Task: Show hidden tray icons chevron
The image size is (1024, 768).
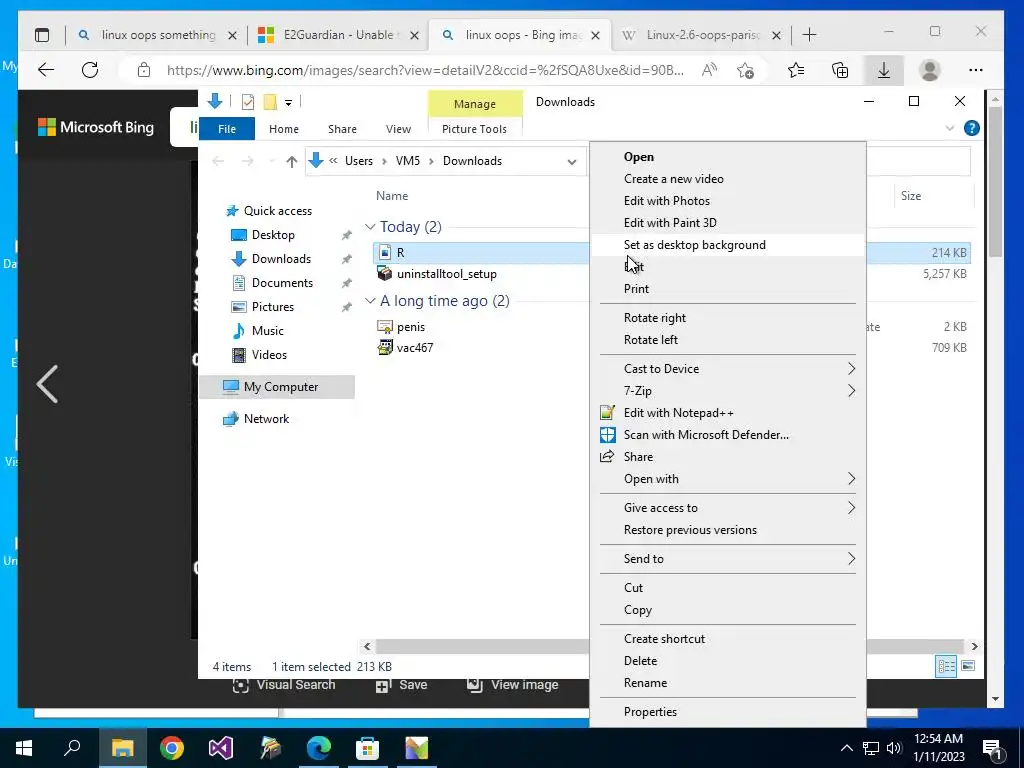Action: 846,748
